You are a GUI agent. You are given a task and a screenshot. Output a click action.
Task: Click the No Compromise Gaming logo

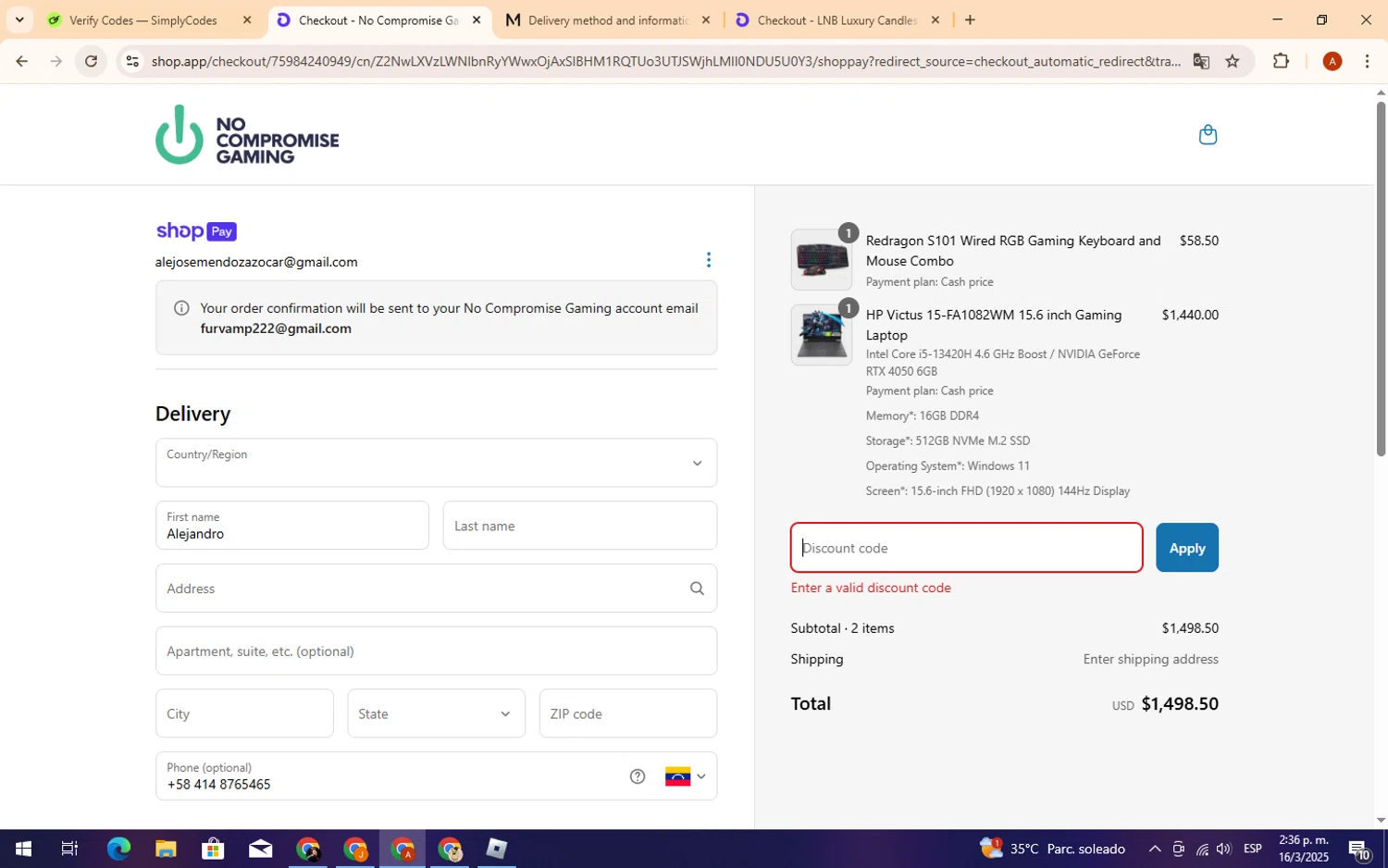click(247, 135)
